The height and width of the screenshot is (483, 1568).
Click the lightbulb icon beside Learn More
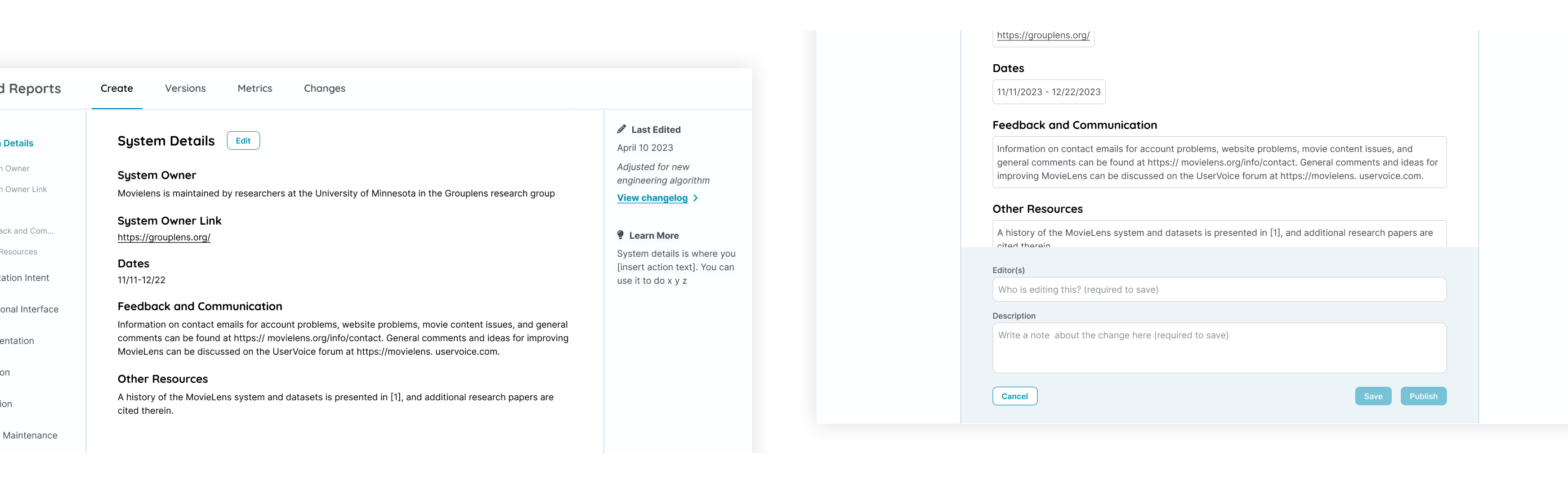(620, 235)
